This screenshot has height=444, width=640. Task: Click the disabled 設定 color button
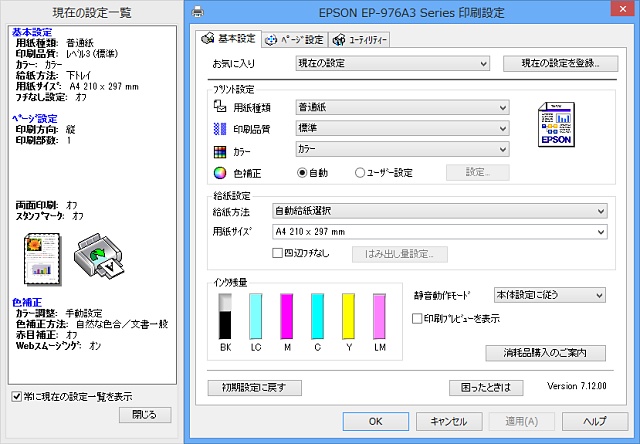pyautogui.click(x=478, y=172)
